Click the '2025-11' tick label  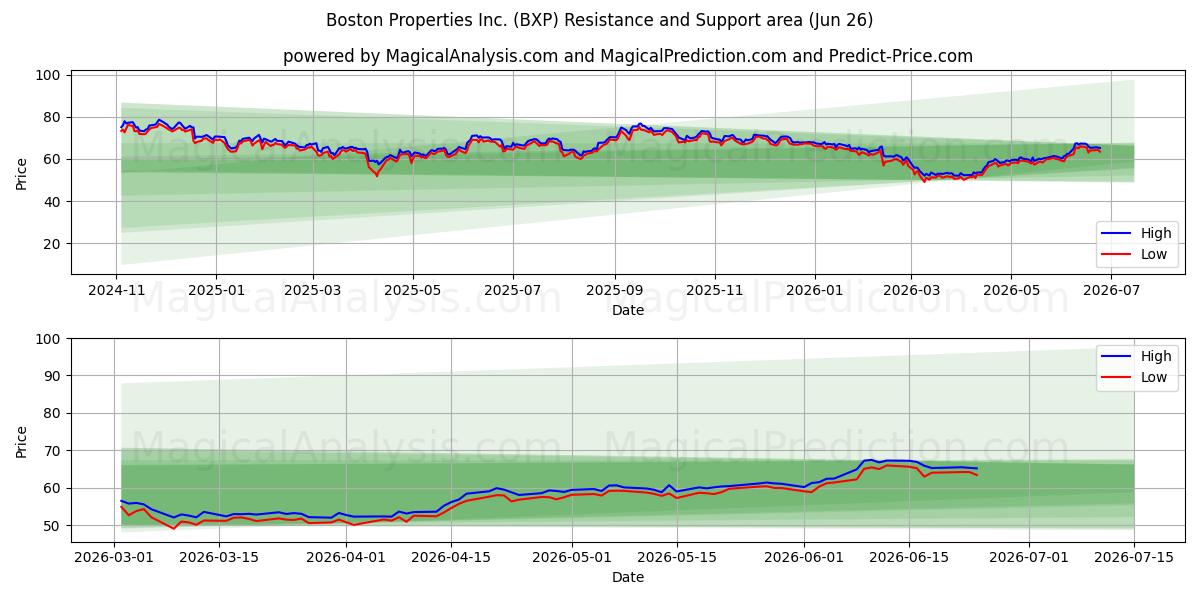click(715, 290)
